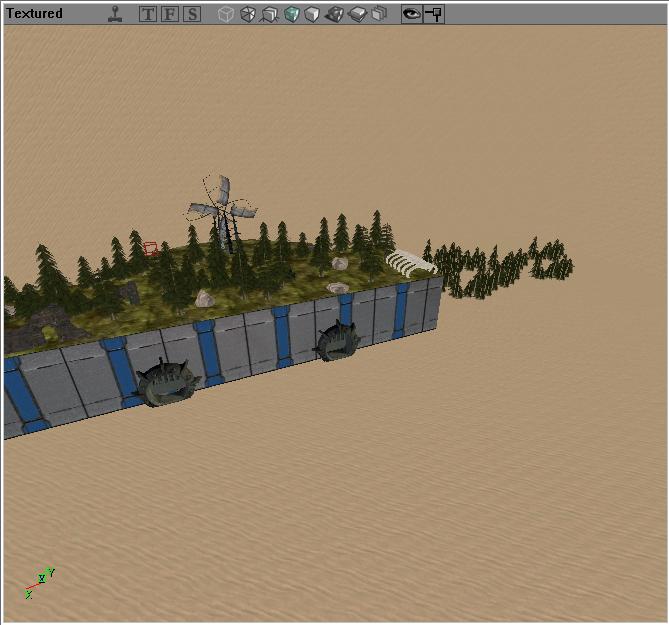Screen dimensions: 669x625
Task: Select the red actor marker near trees
Action: (150, 248)
